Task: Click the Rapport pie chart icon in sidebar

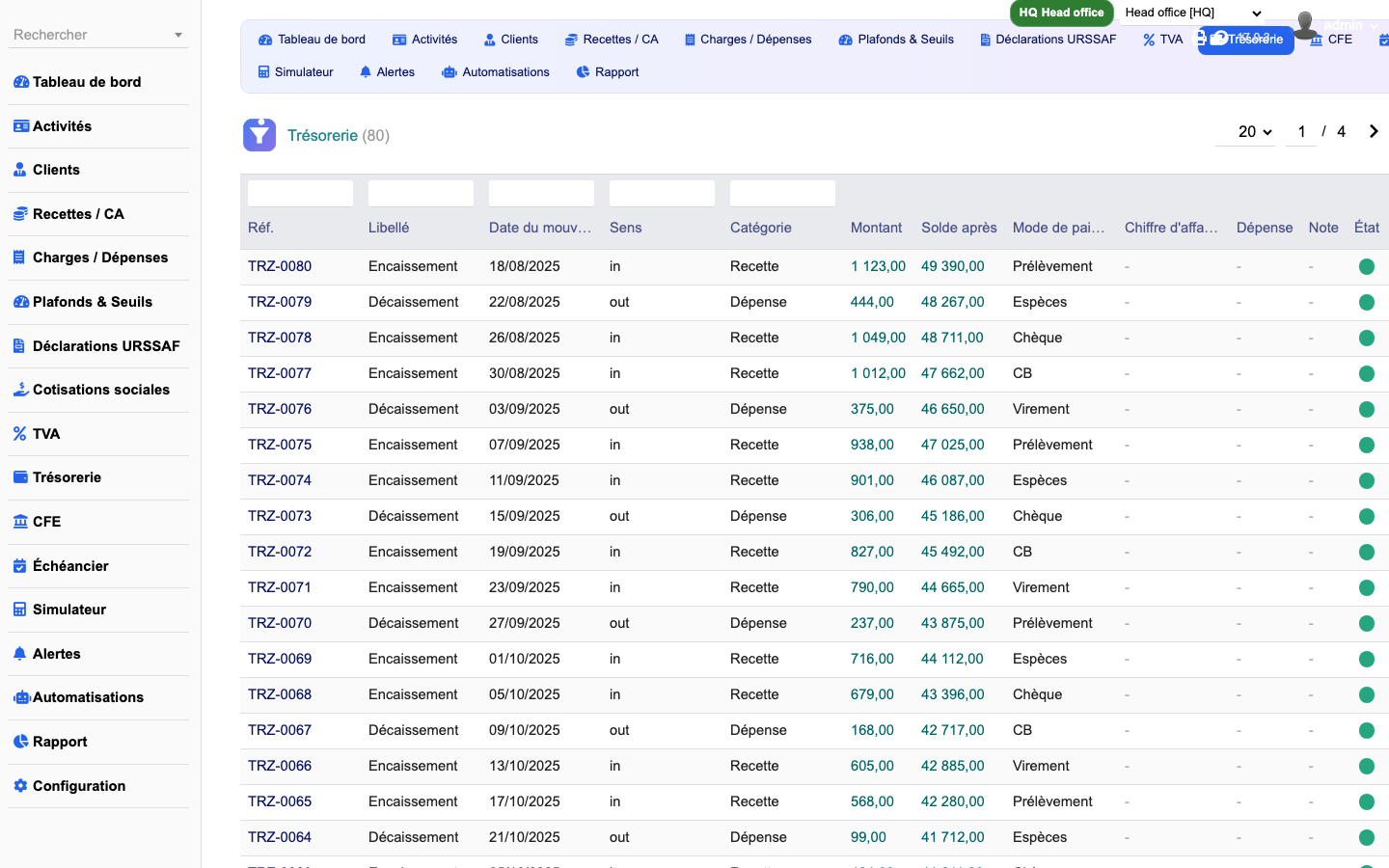Action: click(x=21, y=742)
